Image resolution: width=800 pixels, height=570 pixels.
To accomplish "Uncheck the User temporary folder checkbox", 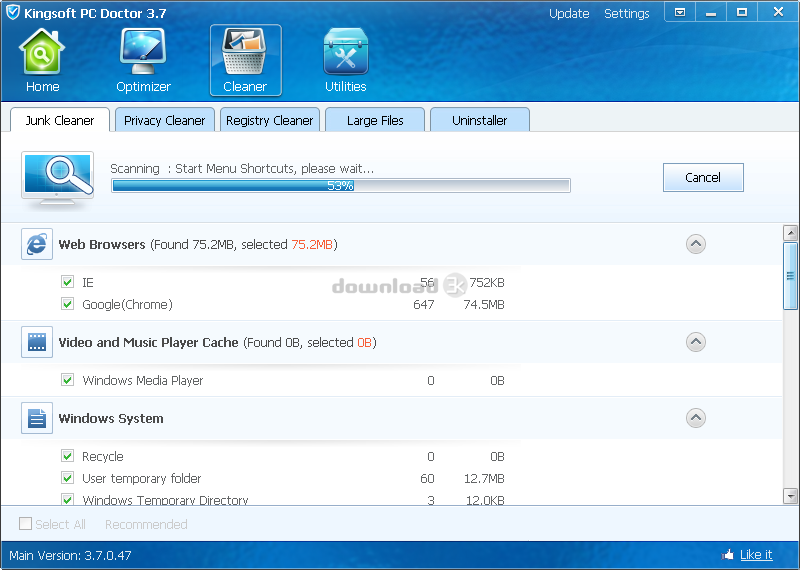I will pyautogui.click(x=67, y=478).
